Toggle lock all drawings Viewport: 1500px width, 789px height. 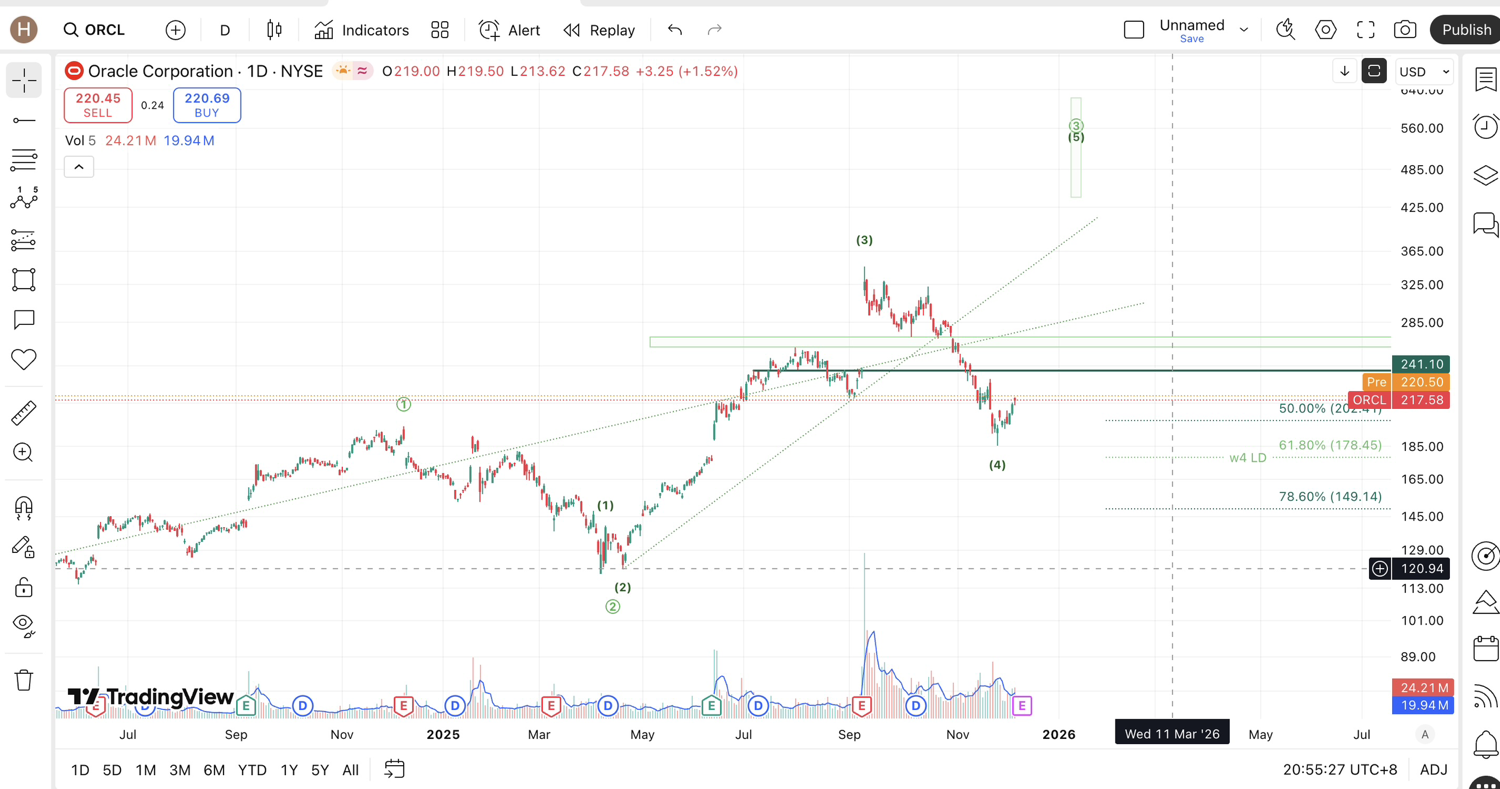point(24,587)
